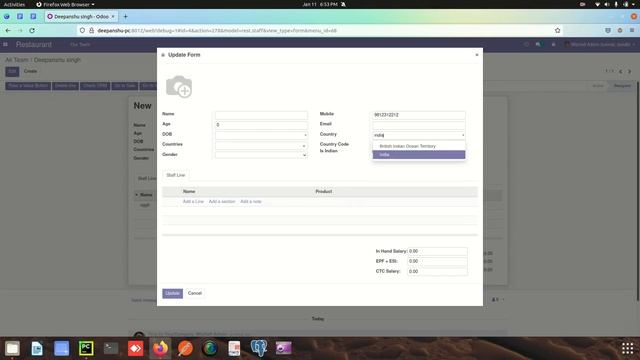Click the Update button
640x360 pixels.
173,293
